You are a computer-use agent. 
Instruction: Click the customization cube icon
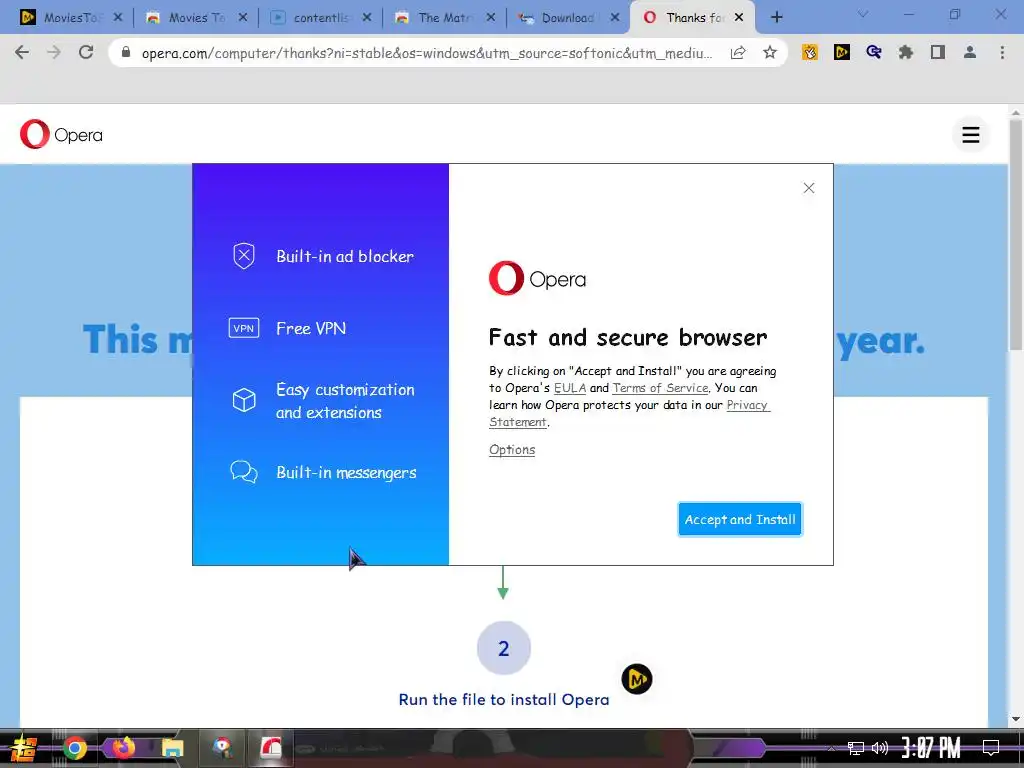[244, 400]
